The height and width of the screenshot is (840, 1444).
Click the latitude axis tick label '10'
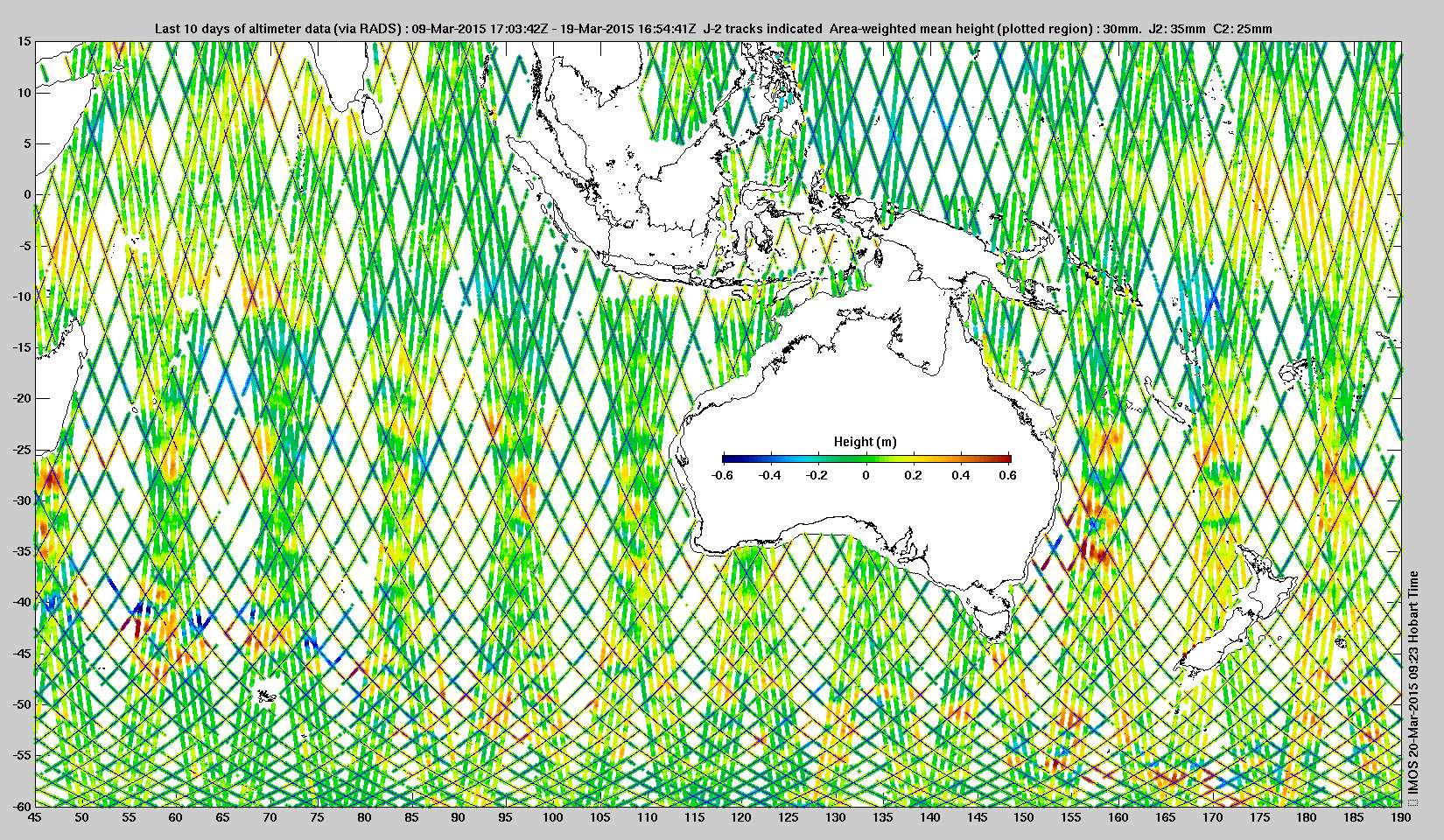tap(25, 92)
